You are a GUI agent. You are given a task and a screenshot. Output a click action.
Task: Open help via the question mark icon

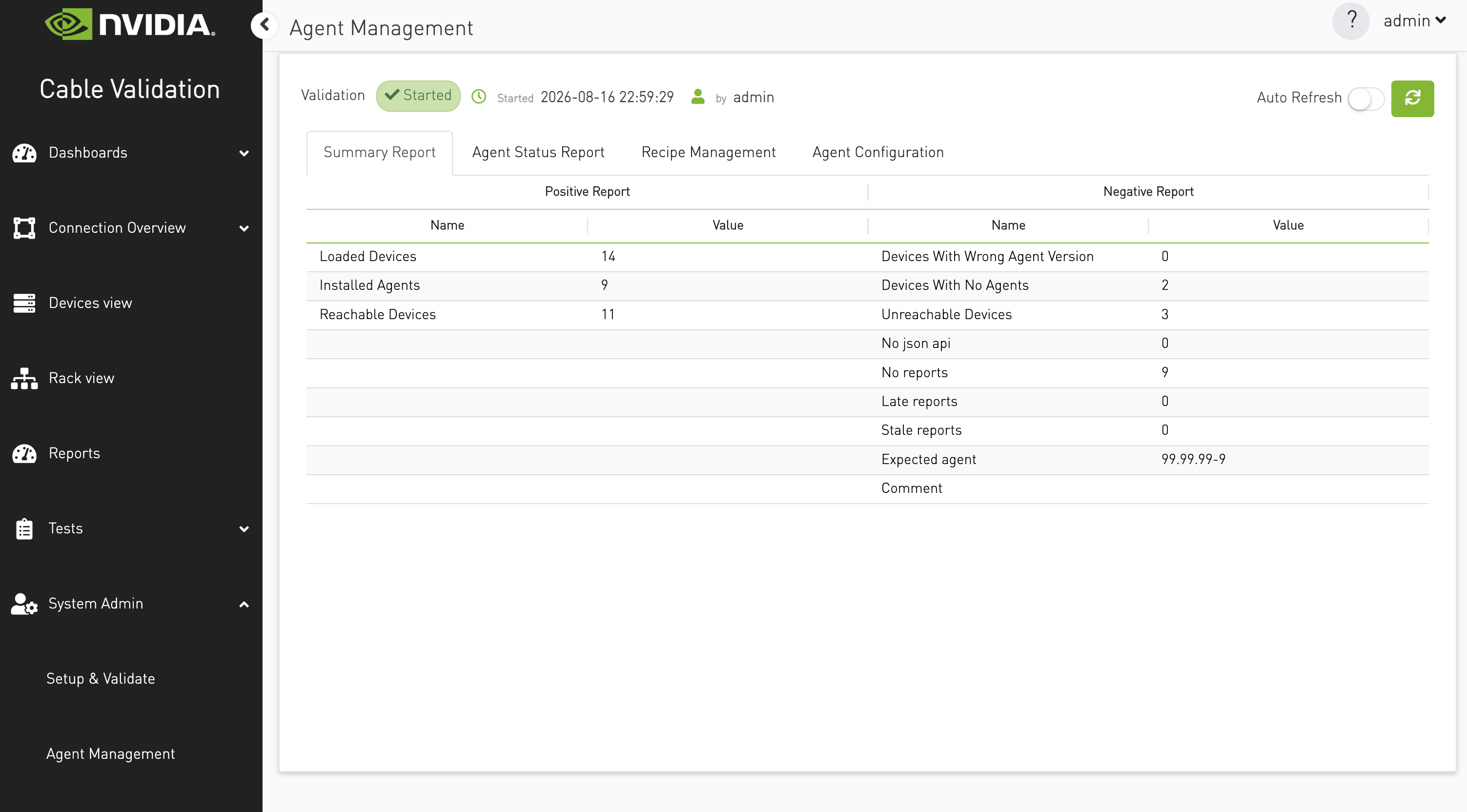click(1351, 21)
